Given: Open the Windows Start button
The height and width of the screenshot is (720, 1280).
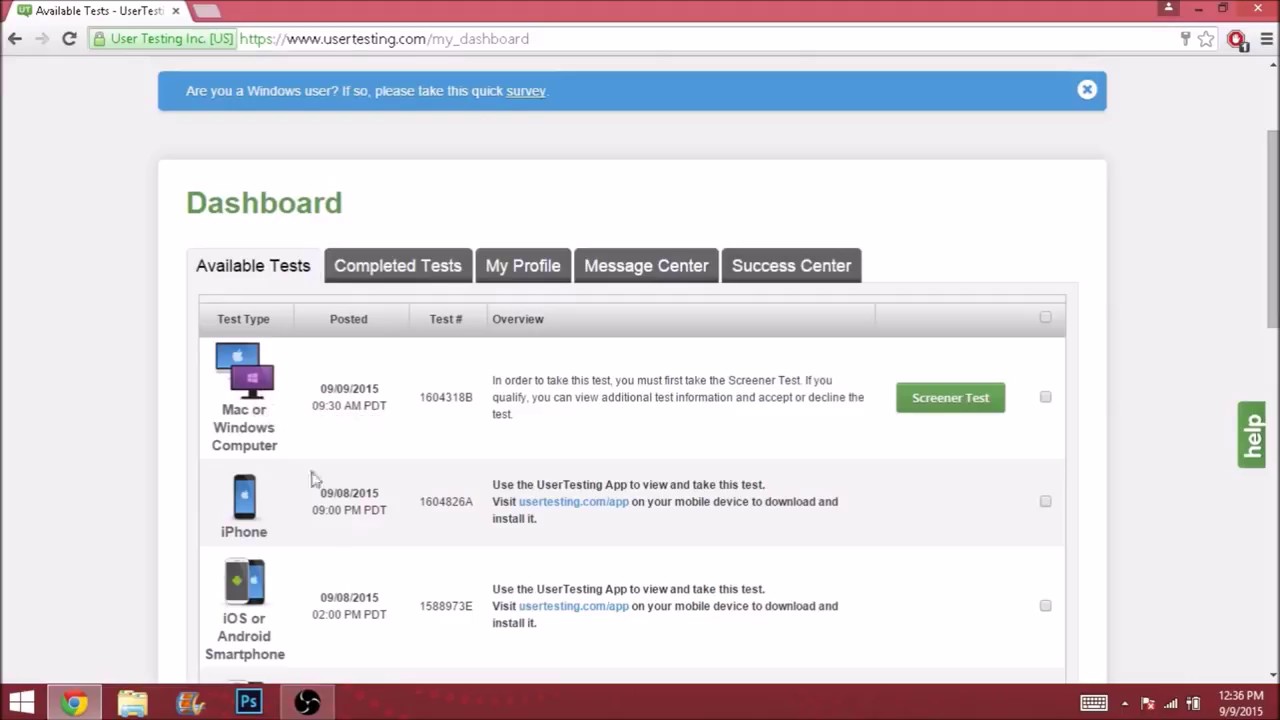Looking at the screenshot, I should pyautogui.click(x=21, y=702).
